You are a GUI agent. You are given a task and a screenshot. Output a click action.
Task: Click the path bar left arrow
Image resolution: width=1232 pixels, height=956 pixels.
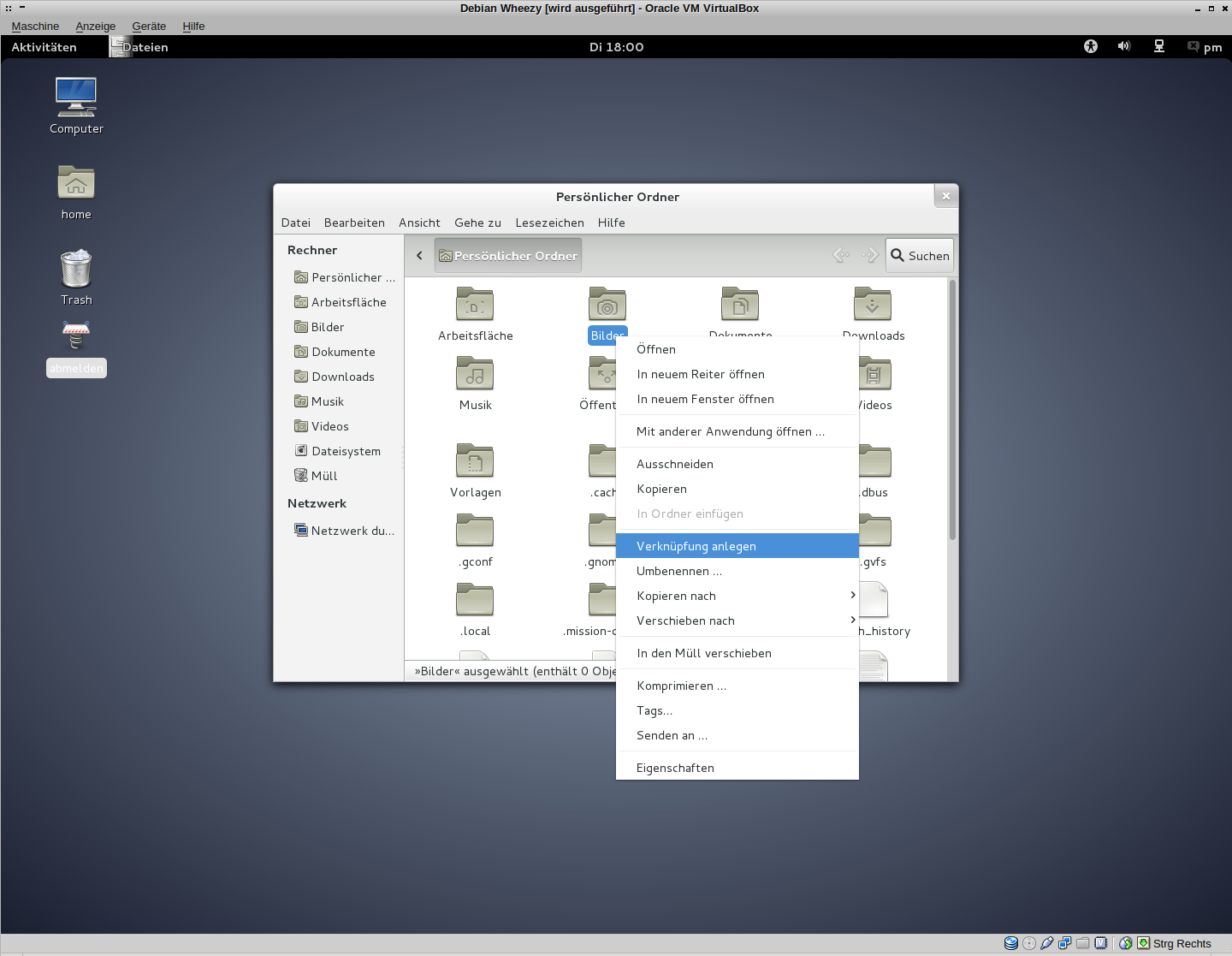[419, 255]
